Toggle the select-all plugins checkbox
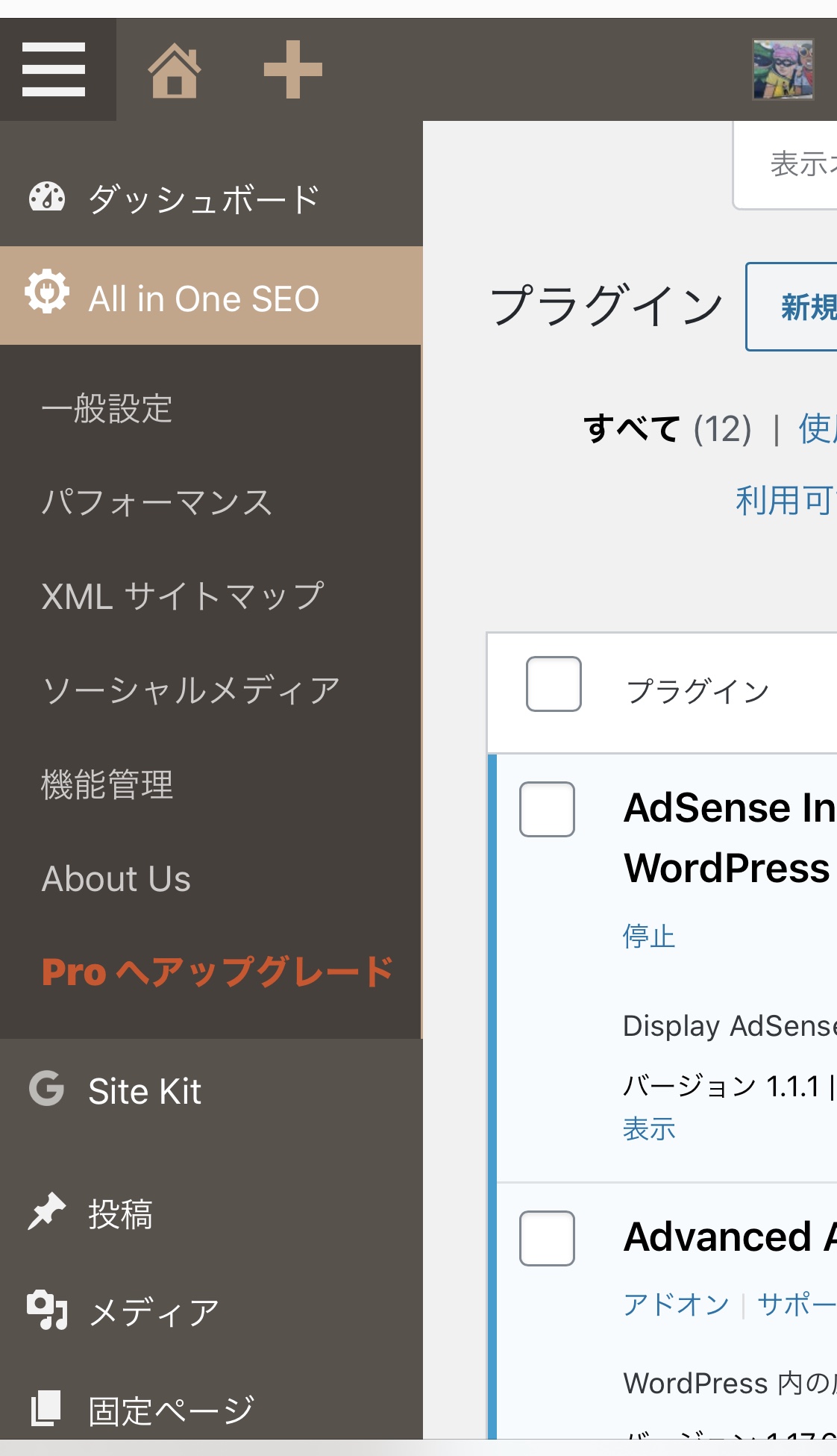The image size is (837, 1456). click(x=554, y=684)
